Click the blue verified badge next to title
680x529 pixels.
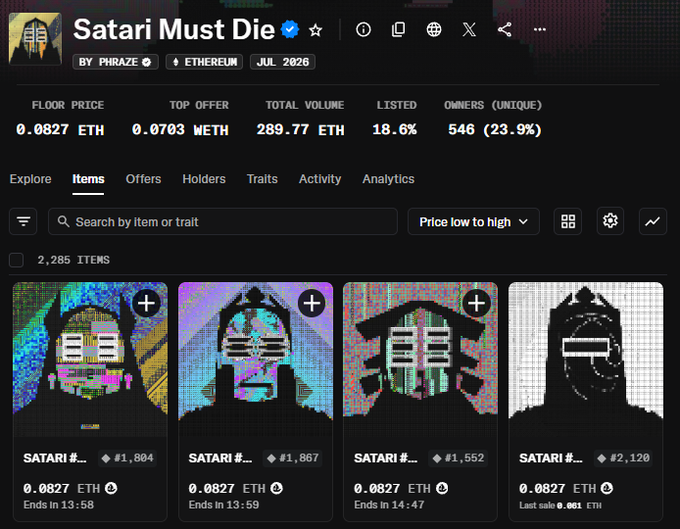click(290, 29)
